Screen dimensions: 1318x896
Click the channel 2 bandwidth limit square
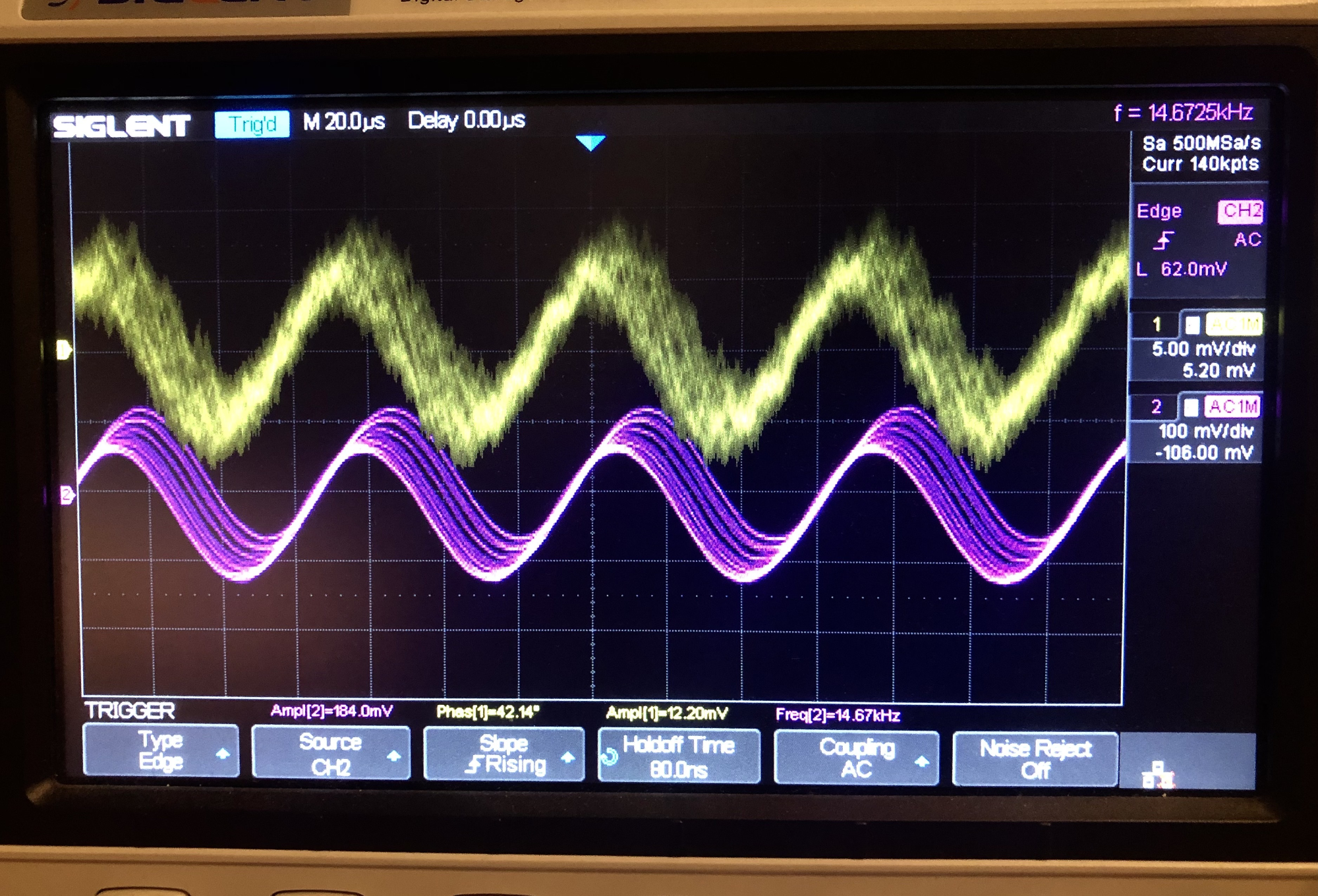tap(1190, 407)
